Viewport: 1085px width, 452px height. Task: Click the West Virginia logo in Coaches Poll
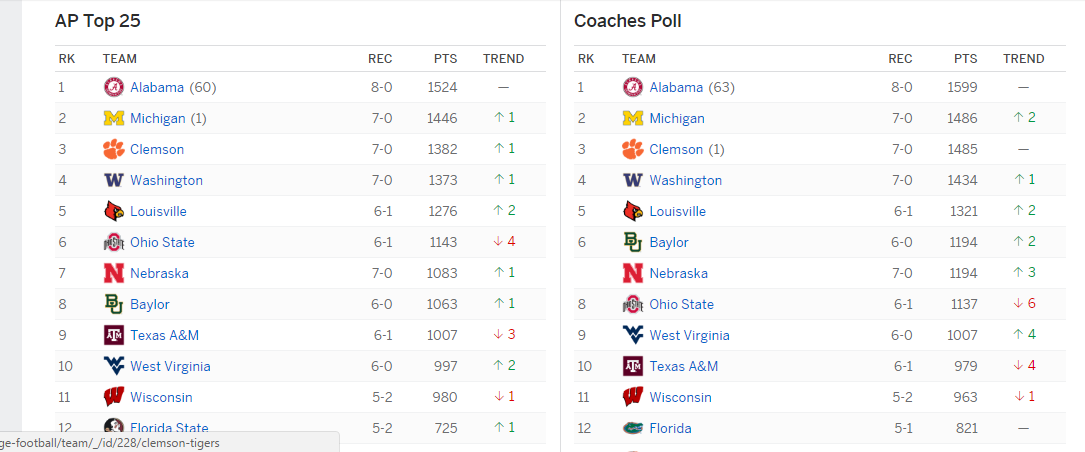(x=632, y=335)
